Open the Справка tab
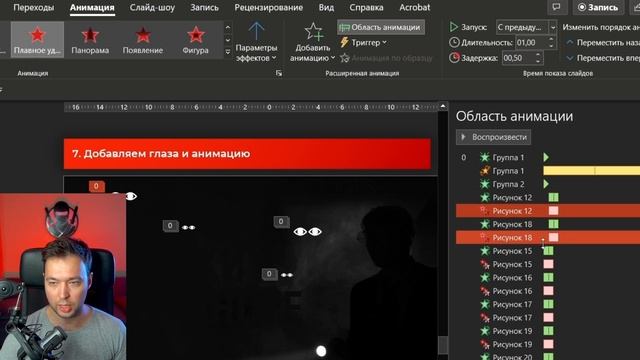This screenshot has width=640, height=360. point(366,7)
